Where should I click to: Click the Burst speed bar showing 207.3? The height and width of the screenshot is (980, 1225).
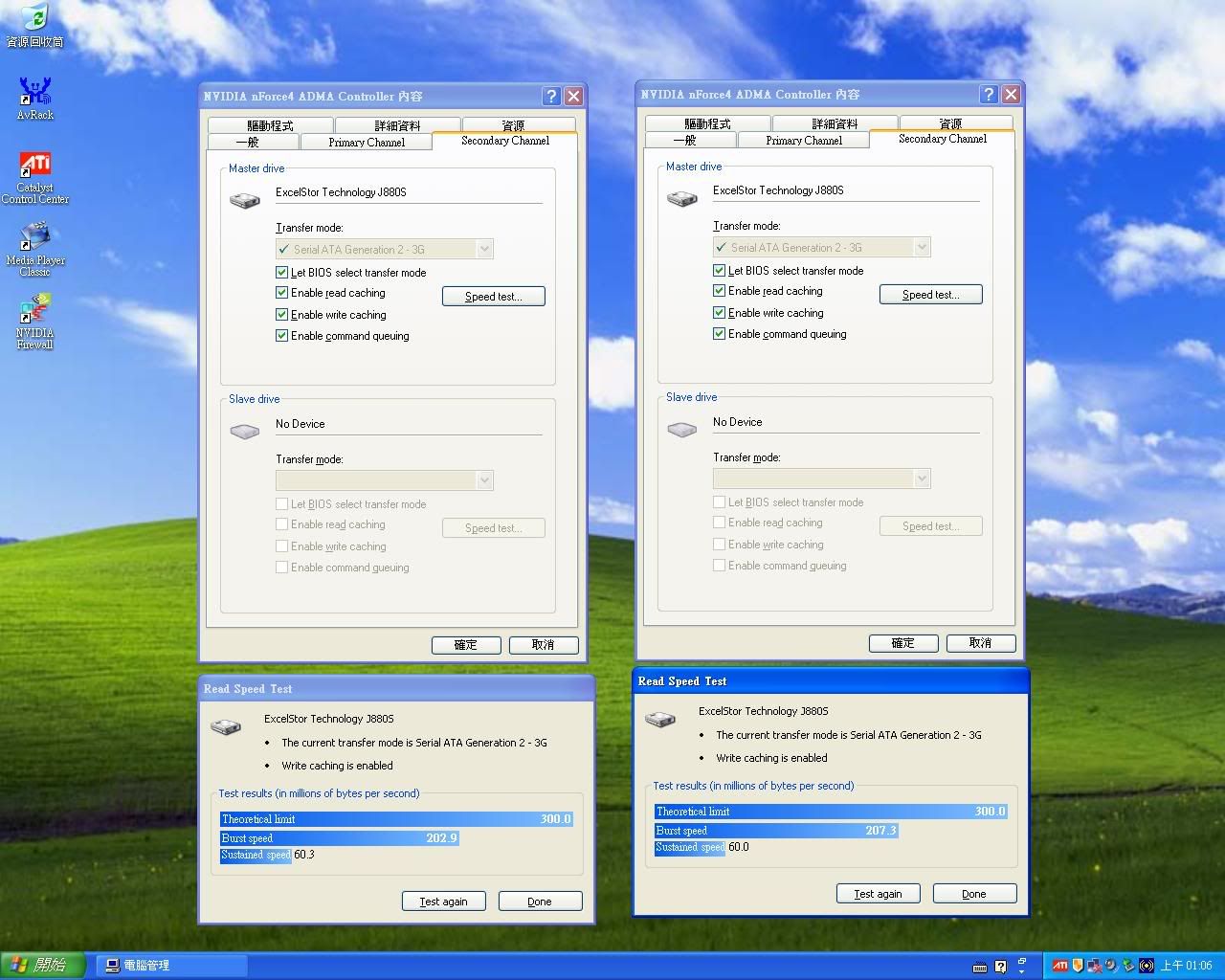click(x=777, y=831)
